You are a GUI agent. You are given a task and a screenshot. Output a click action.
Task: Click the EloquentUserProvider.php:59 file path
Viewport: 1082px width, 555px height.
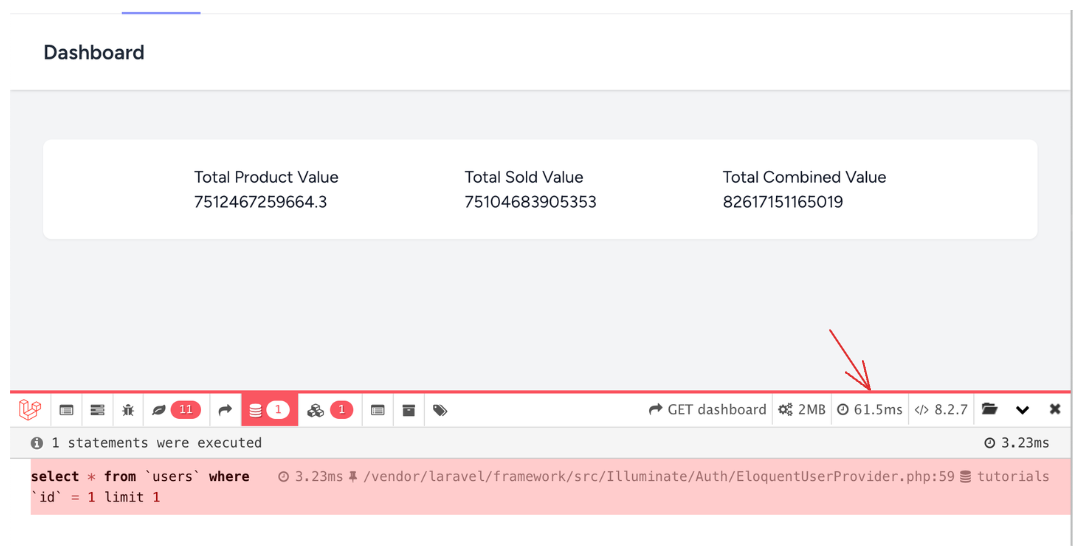click(658, 476)
